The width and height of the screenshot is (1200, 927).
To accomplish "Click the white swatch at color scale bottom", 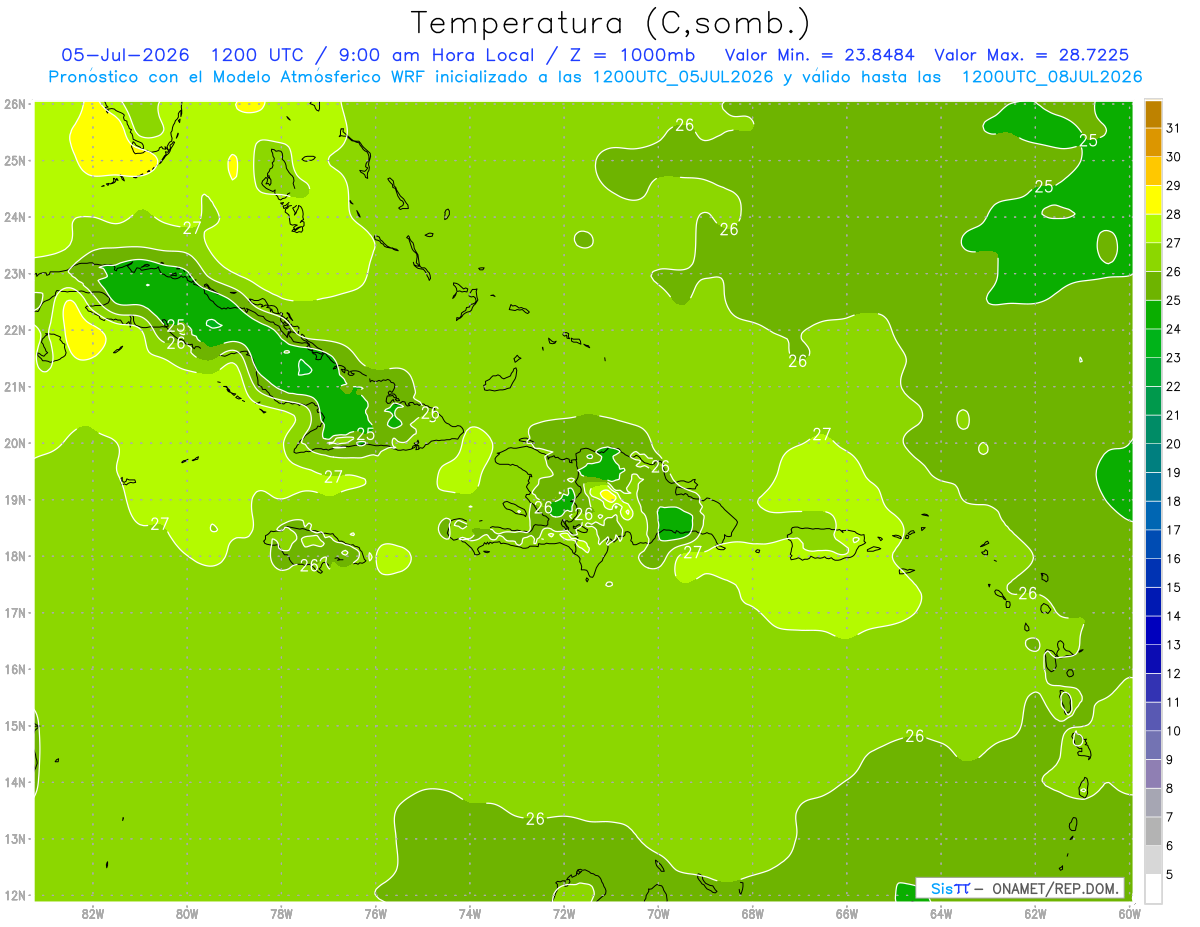I will (x=1153, y=888).
